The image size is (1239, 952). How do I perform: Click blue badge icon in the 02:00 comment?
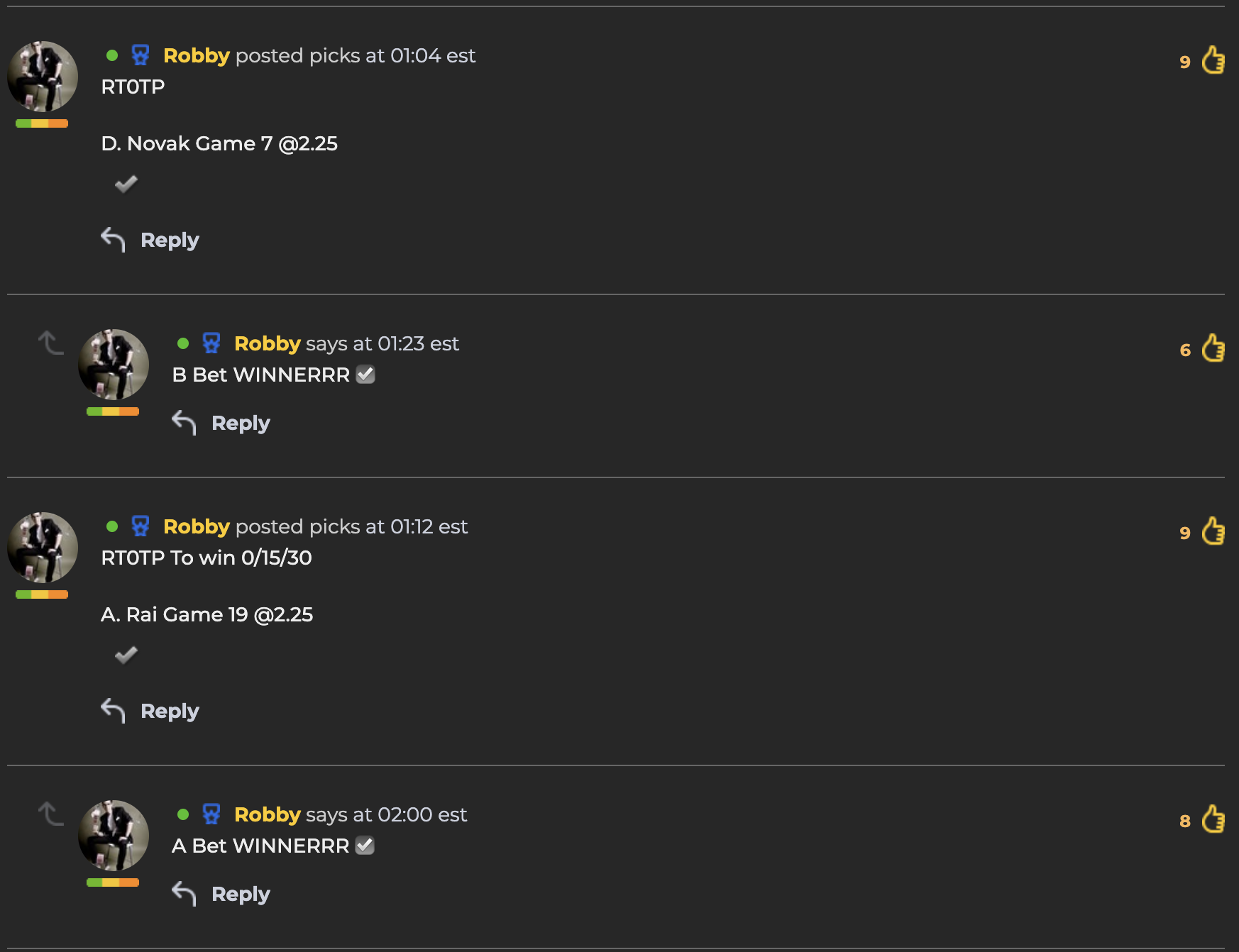pyautogui.click(x=211, y=814)
